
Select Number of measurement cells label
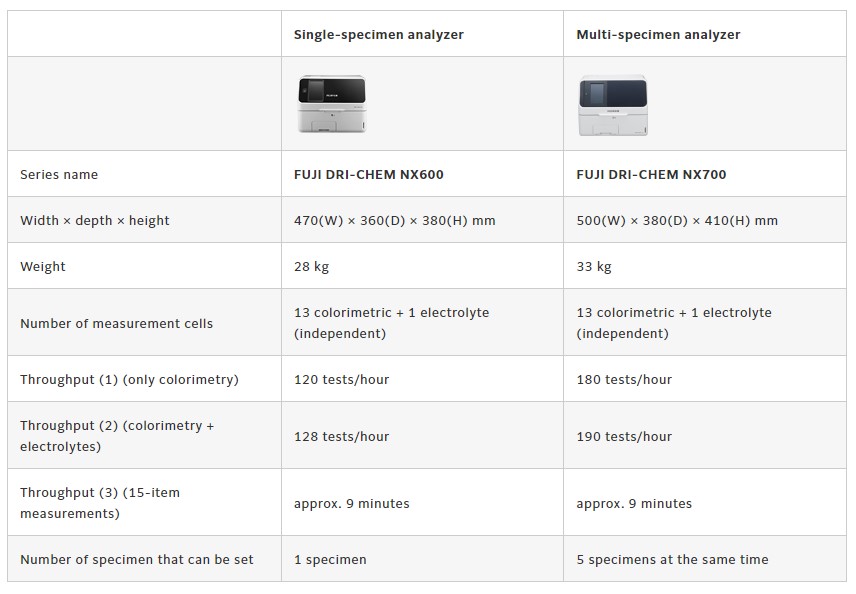pyautogui.click(x=116, y=324)
